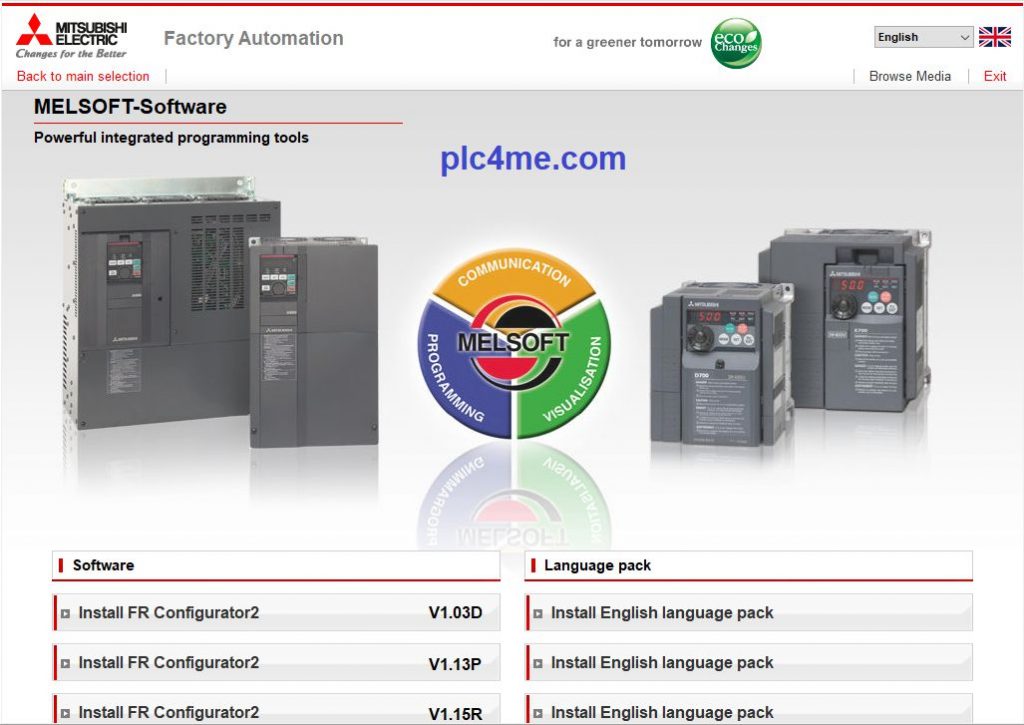Install first English language pack
The width and height of the screenshot is (1024, 725).
[749, 613]
